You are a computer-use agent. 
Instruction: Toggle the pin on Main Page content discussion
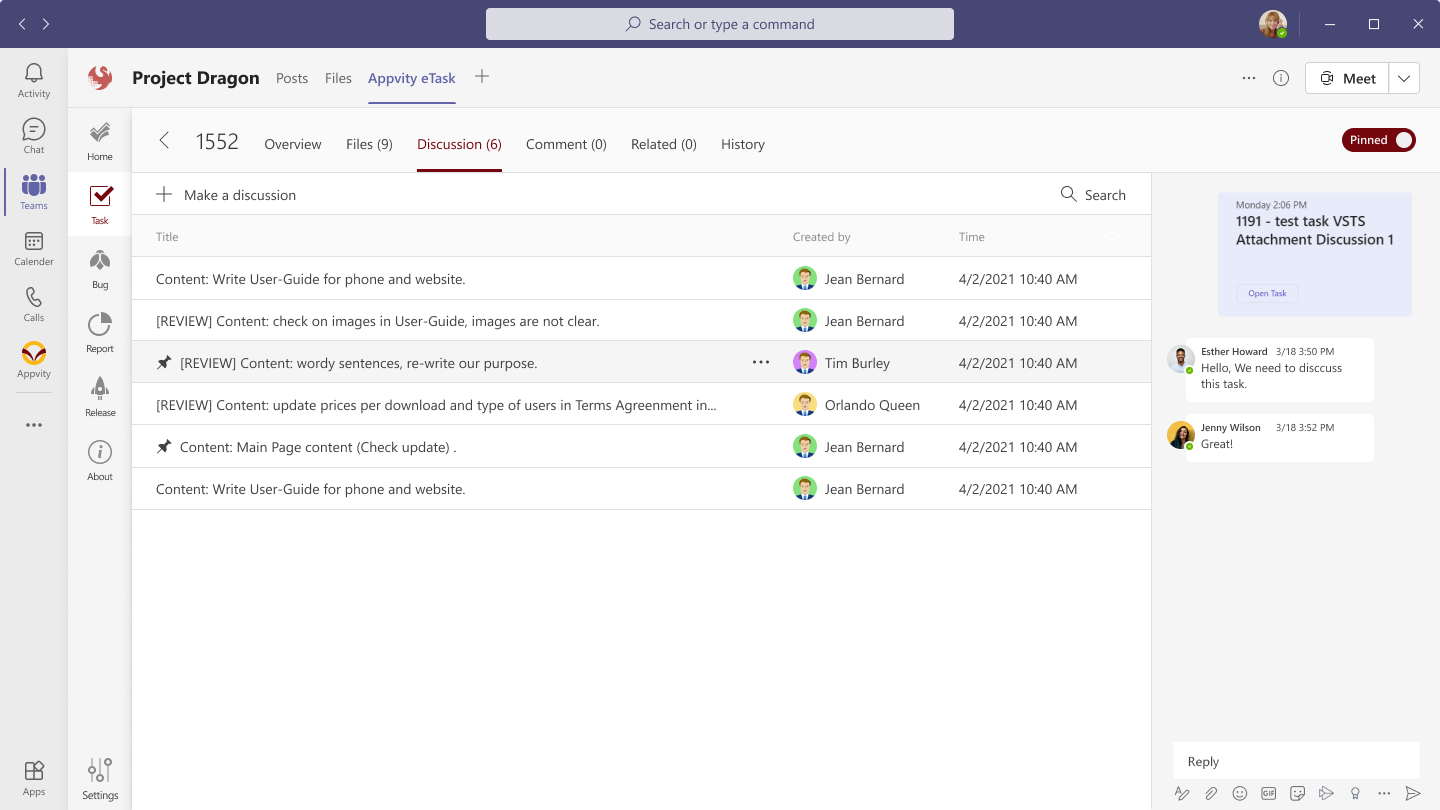tap(164, 446)
